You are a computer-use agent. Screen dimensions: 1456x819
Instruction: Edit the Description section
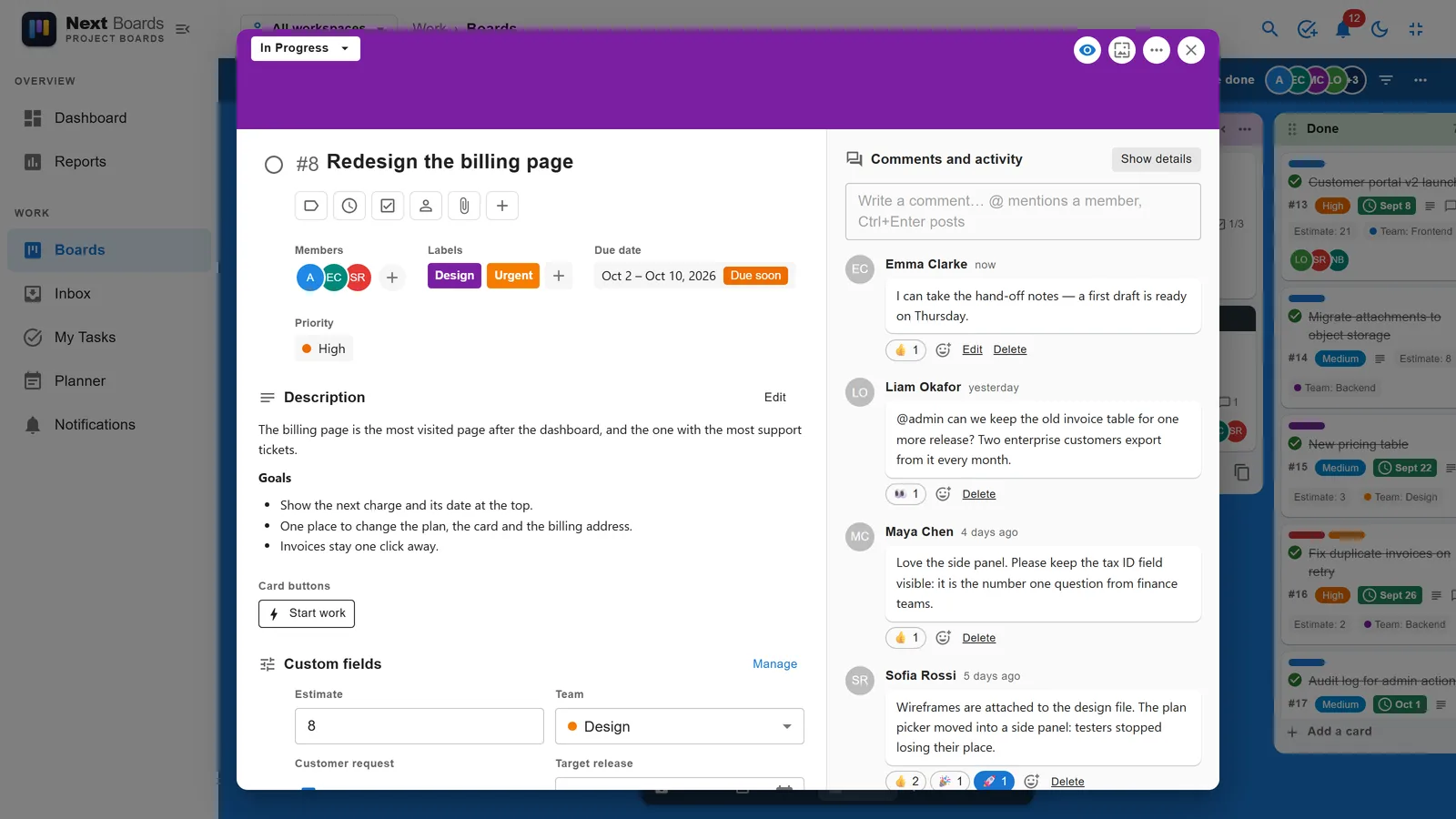point(775,398)
